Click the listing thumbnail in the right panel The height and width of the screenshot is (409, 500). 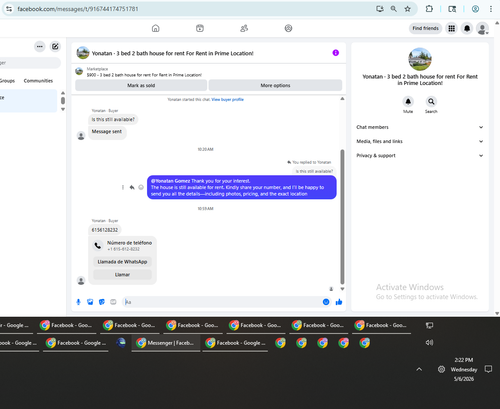coord(420,59)
